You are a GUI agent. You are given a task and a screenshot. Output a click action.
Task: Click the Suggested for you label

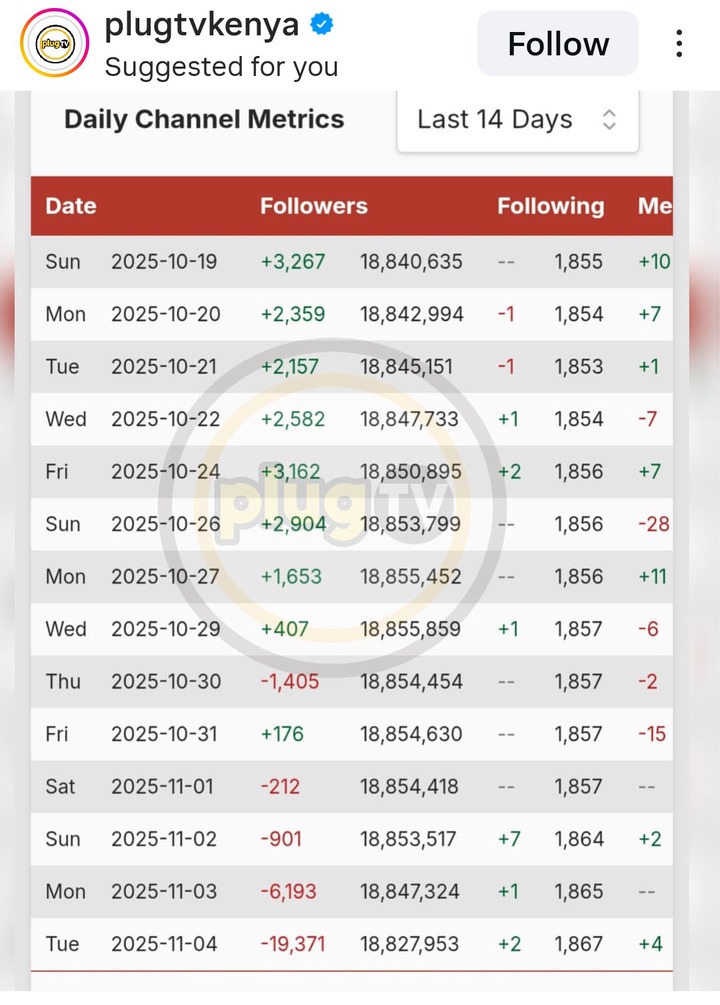coord(221,67)
